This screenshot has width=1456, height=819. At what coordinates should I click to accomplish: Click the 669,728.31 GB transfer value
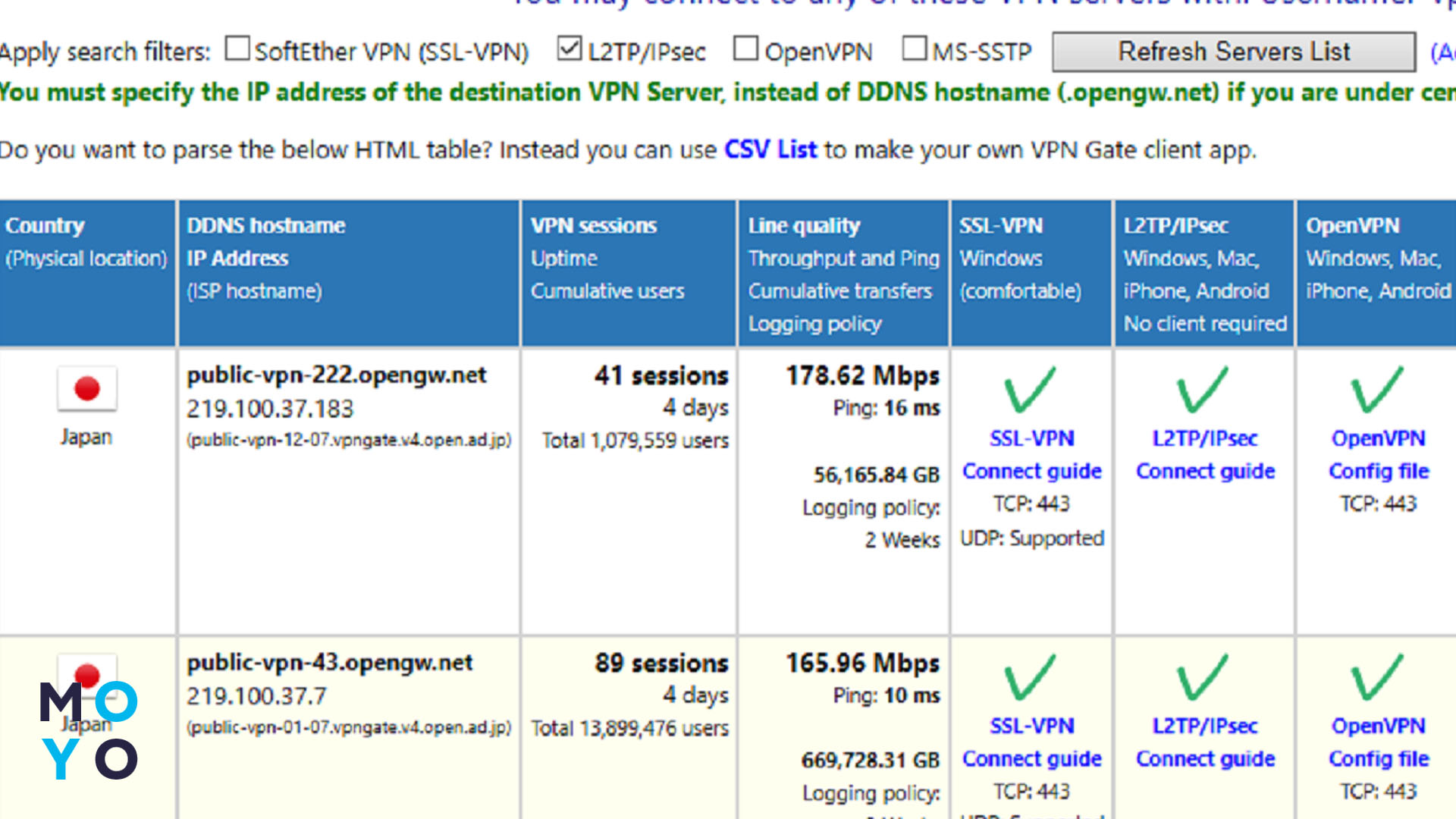point(871,760)
